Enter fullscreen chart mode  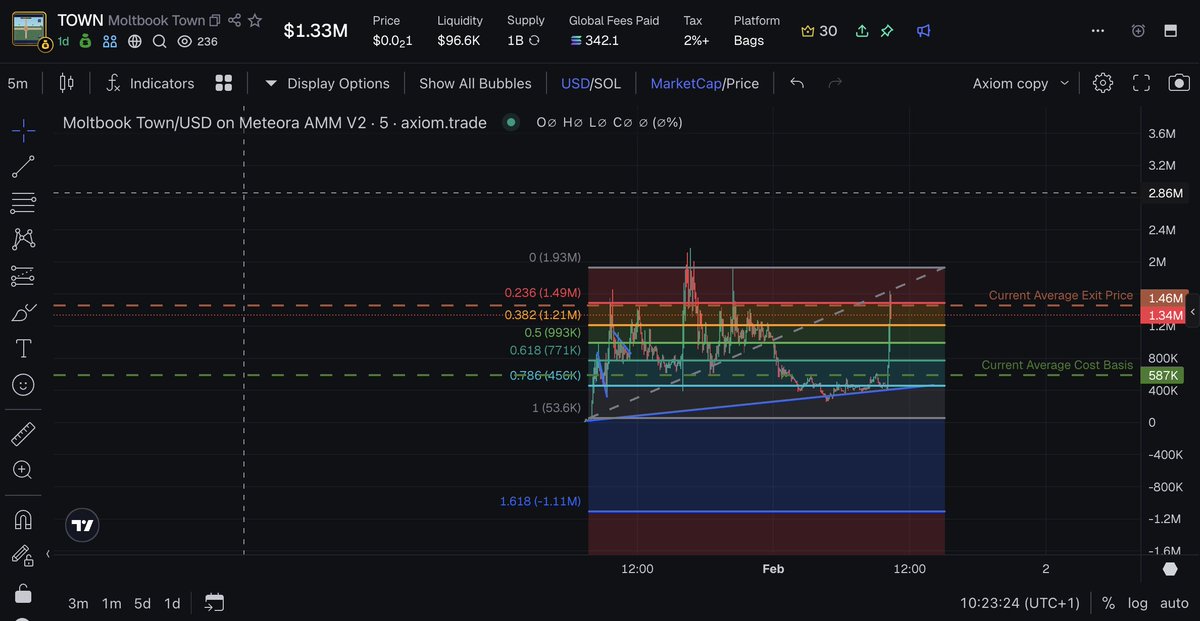[1142, 83]
